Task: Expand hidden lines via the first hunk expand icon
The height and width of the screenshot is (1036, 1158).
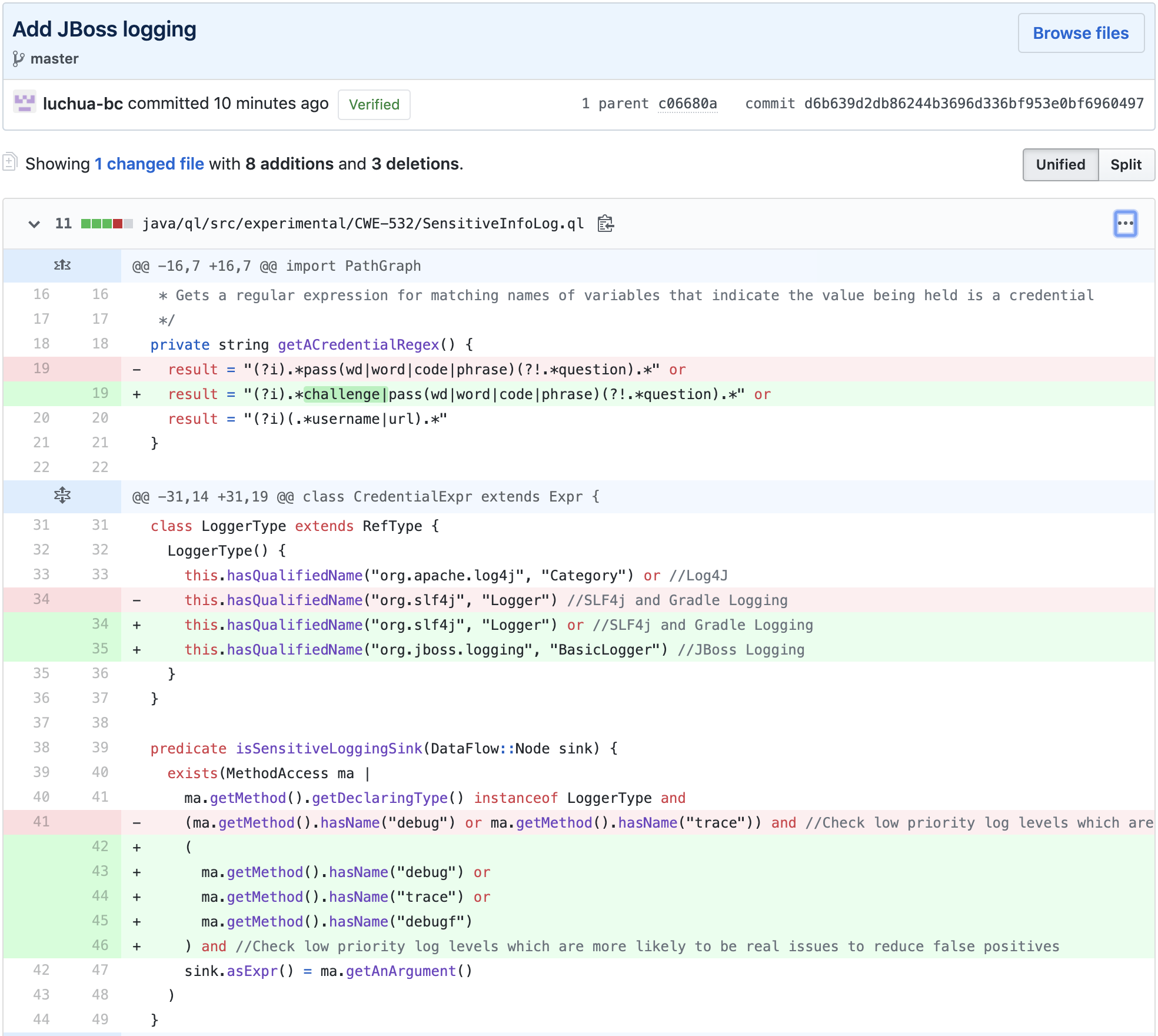Action: coord(61,265)
